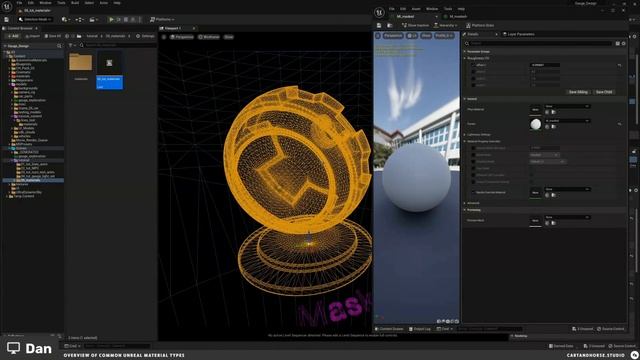This screenshot has width=640, height=360.
Task: Open the Asset menu in the material editor
Action: (416, 9)
